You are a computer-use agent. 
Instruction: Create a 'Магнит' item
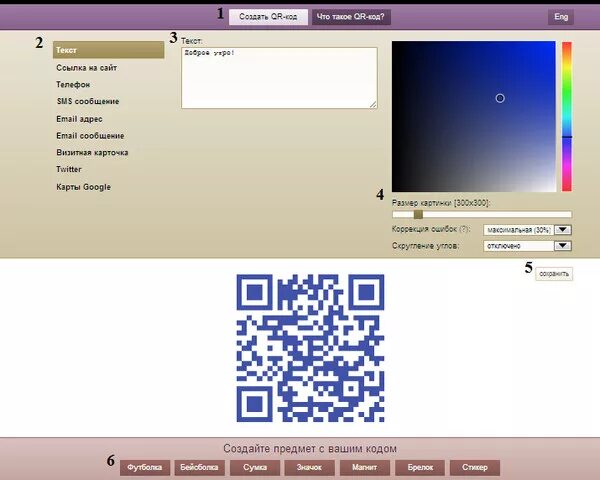pyautogui.click(x=365, y=467)
